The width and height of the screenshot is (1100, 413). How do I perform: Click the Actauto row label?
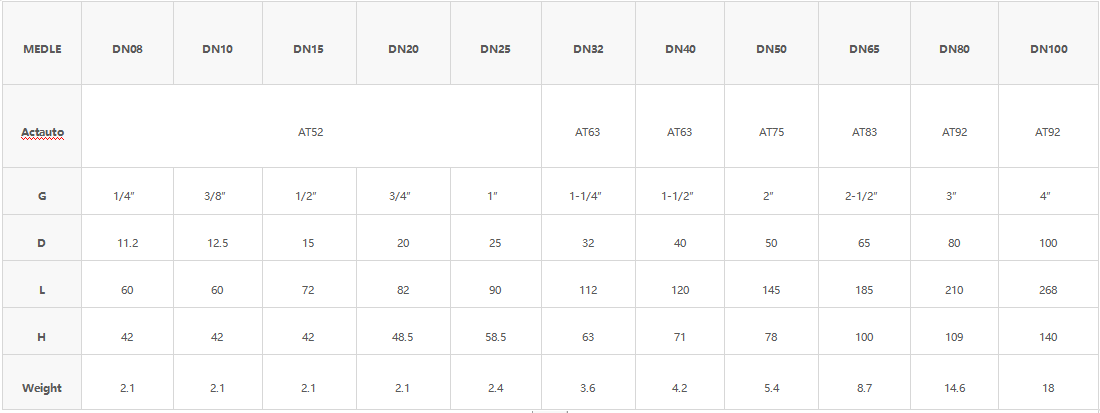pos(42,133)
